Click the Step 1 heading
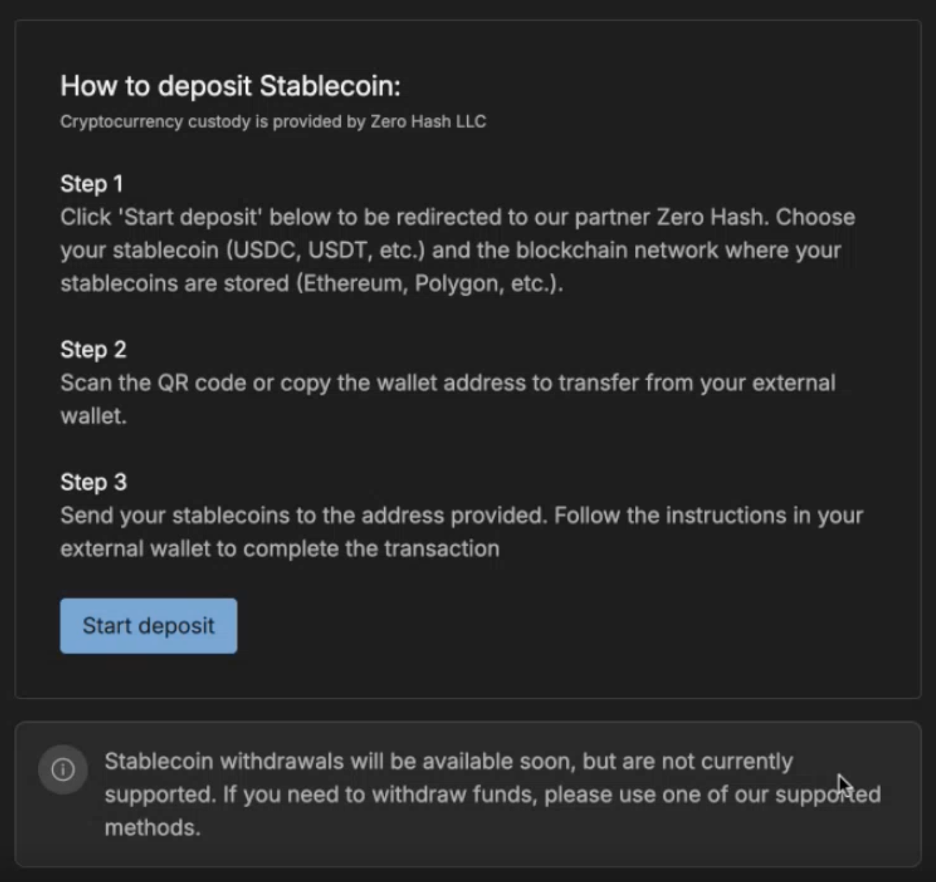 click(92, 184)
